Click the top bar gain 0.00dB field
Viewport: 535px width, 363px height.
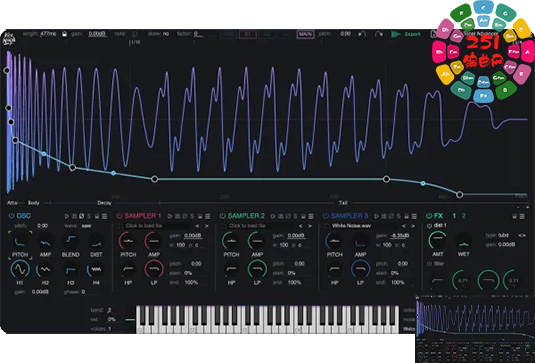point(97,34)
